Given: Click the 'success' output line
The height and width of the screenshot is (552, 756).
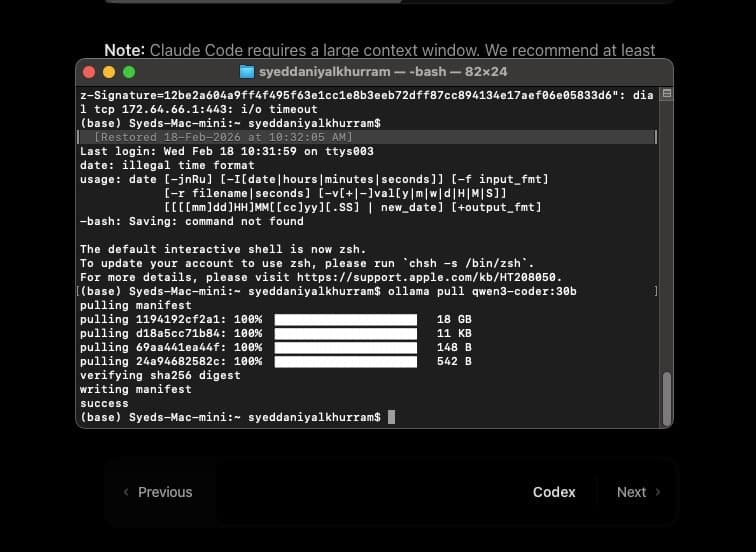Looking at the screenshot, I should click(104, 403).
